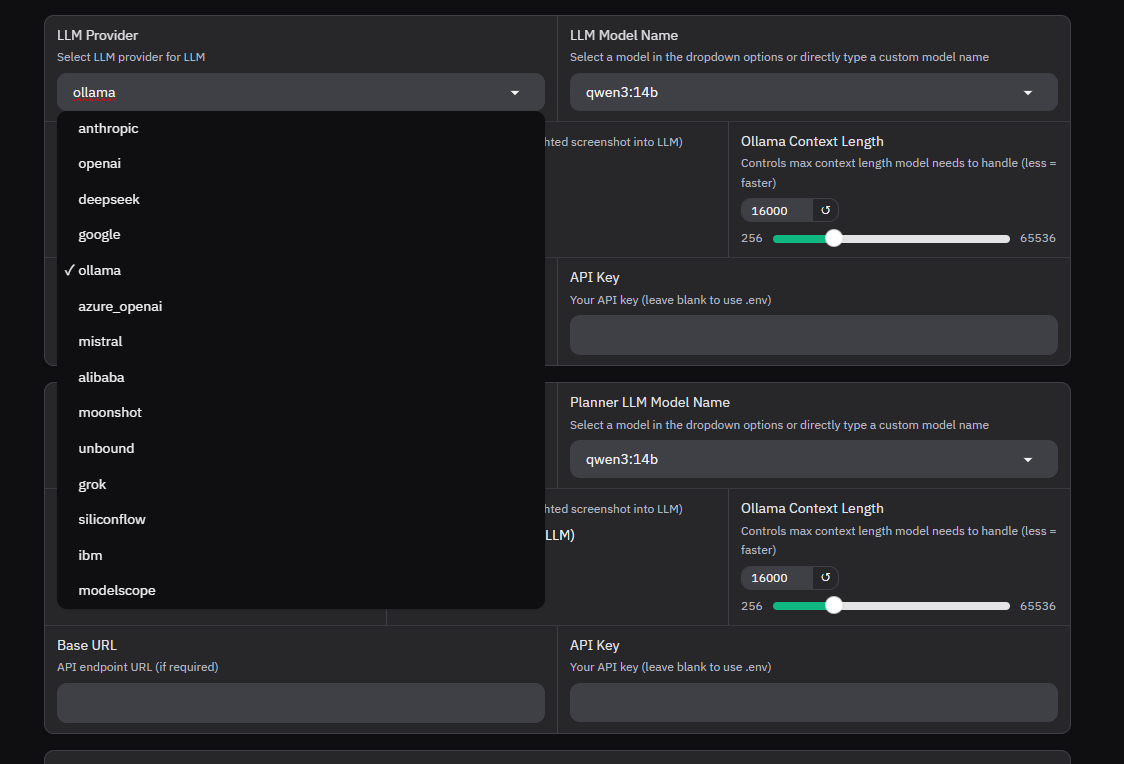Image resolution: width=1124 pixels, height=764 pixels.
Task: Click the upper slider maximum label 65536
Action: tap(1037, 238)
